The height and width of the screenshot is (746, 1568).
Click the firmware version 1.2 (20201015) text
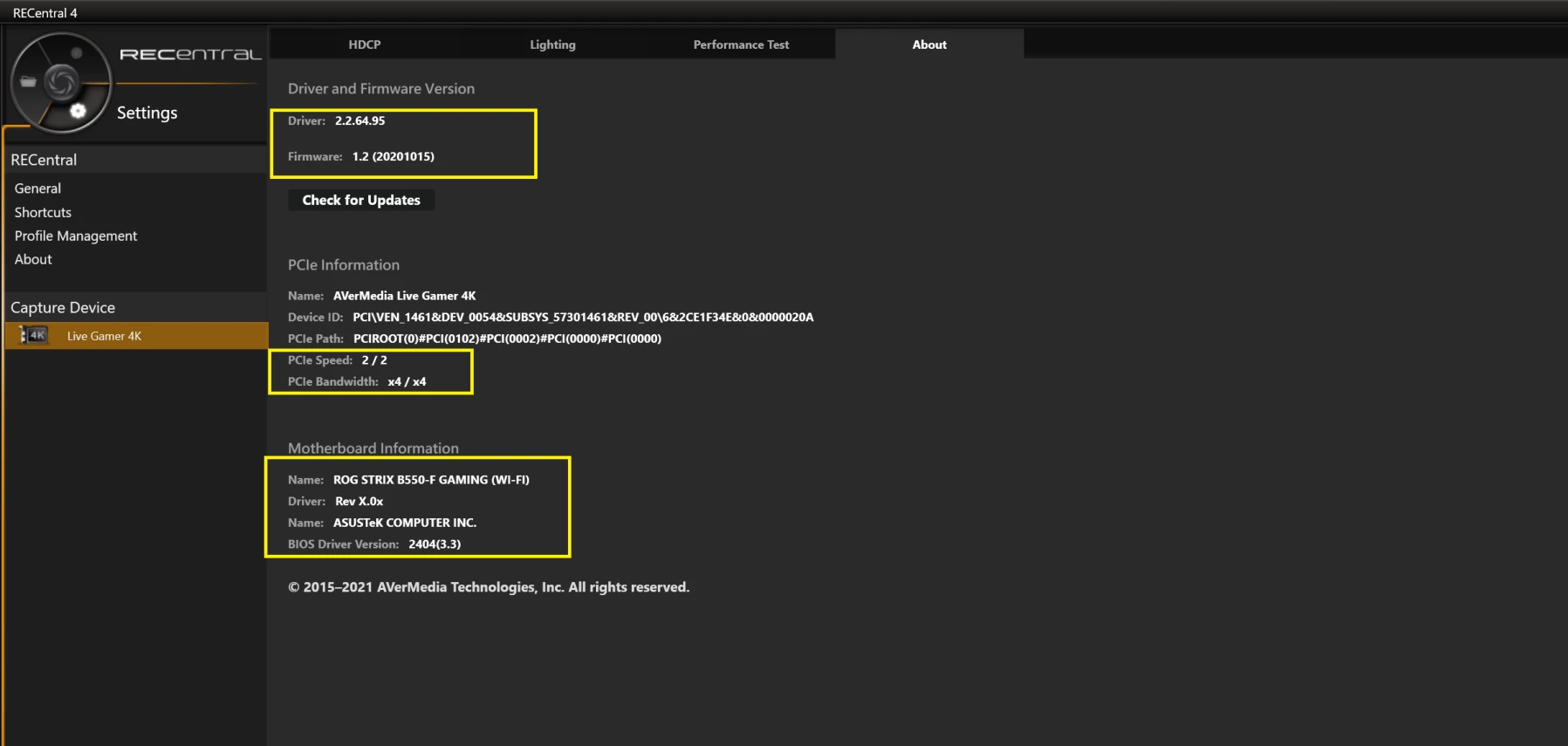393,157
